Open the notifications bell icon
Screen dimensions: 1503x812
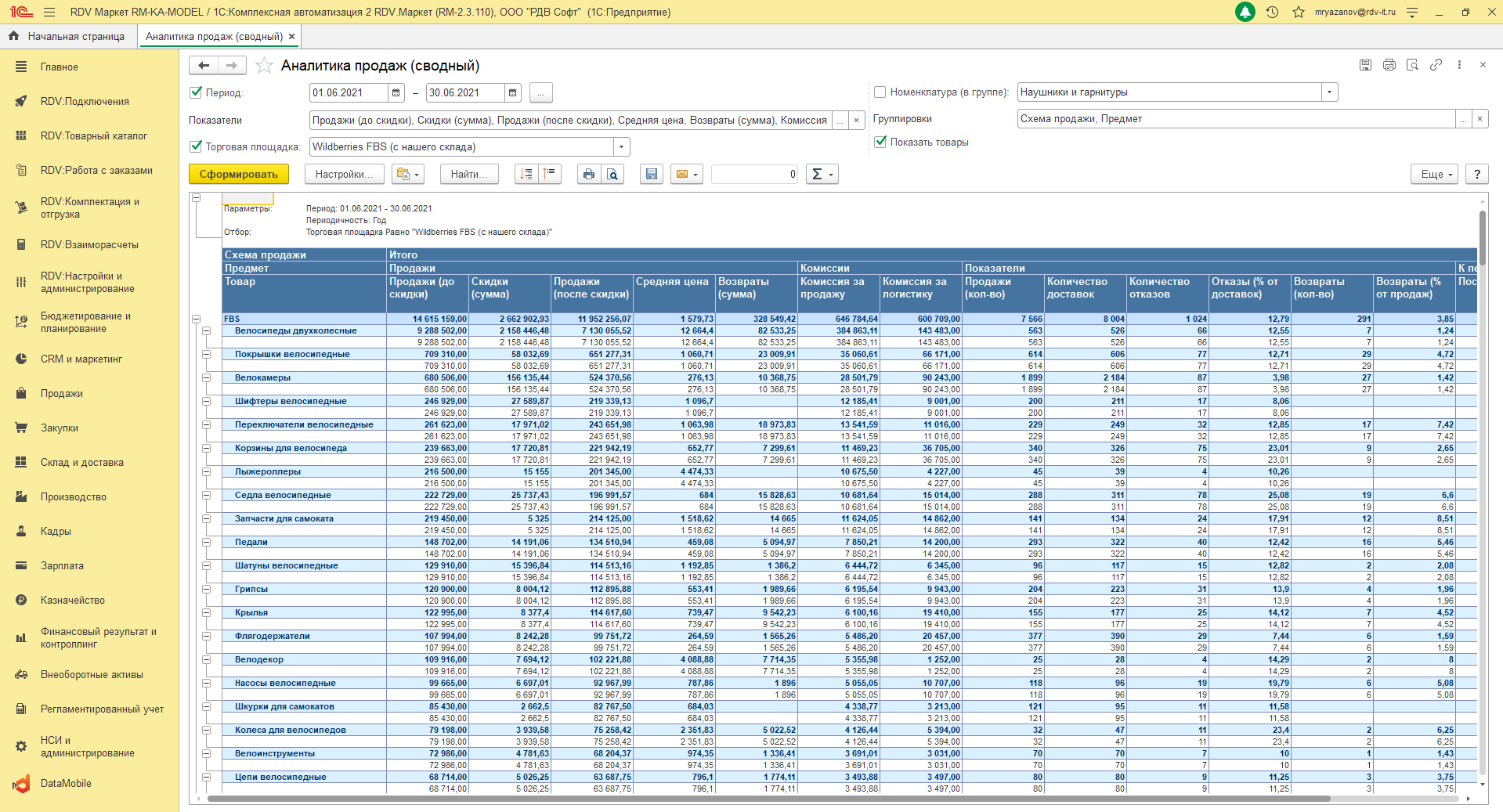click(1245, 12)
